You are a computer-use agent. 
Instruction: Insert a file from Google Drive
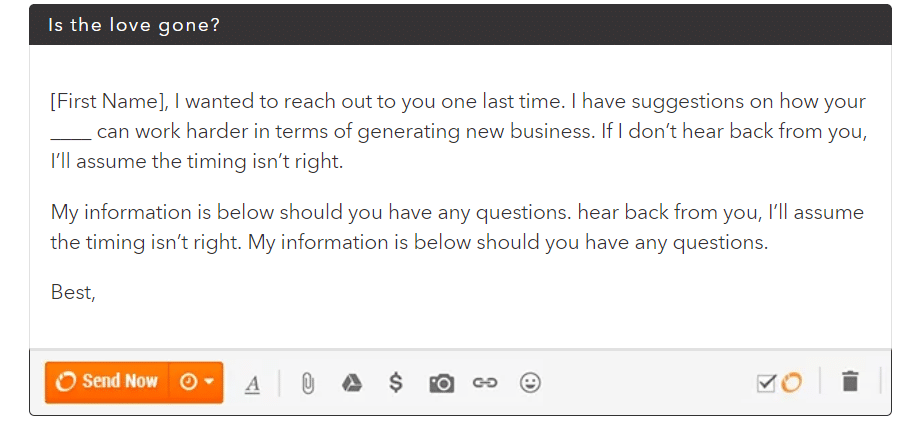[351, 383]
